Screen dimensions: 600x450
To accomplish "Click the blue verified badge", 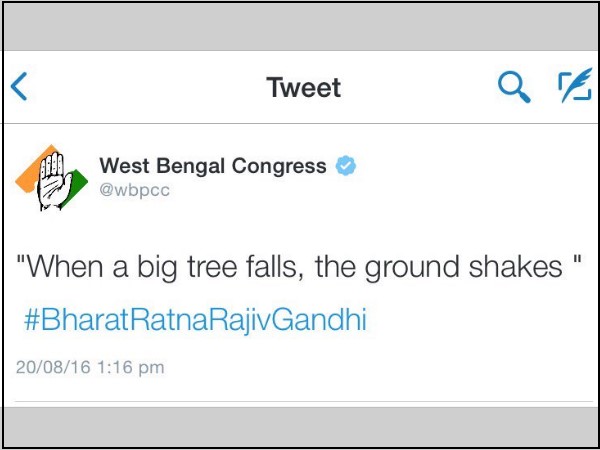I will click(x=346, y=166).
